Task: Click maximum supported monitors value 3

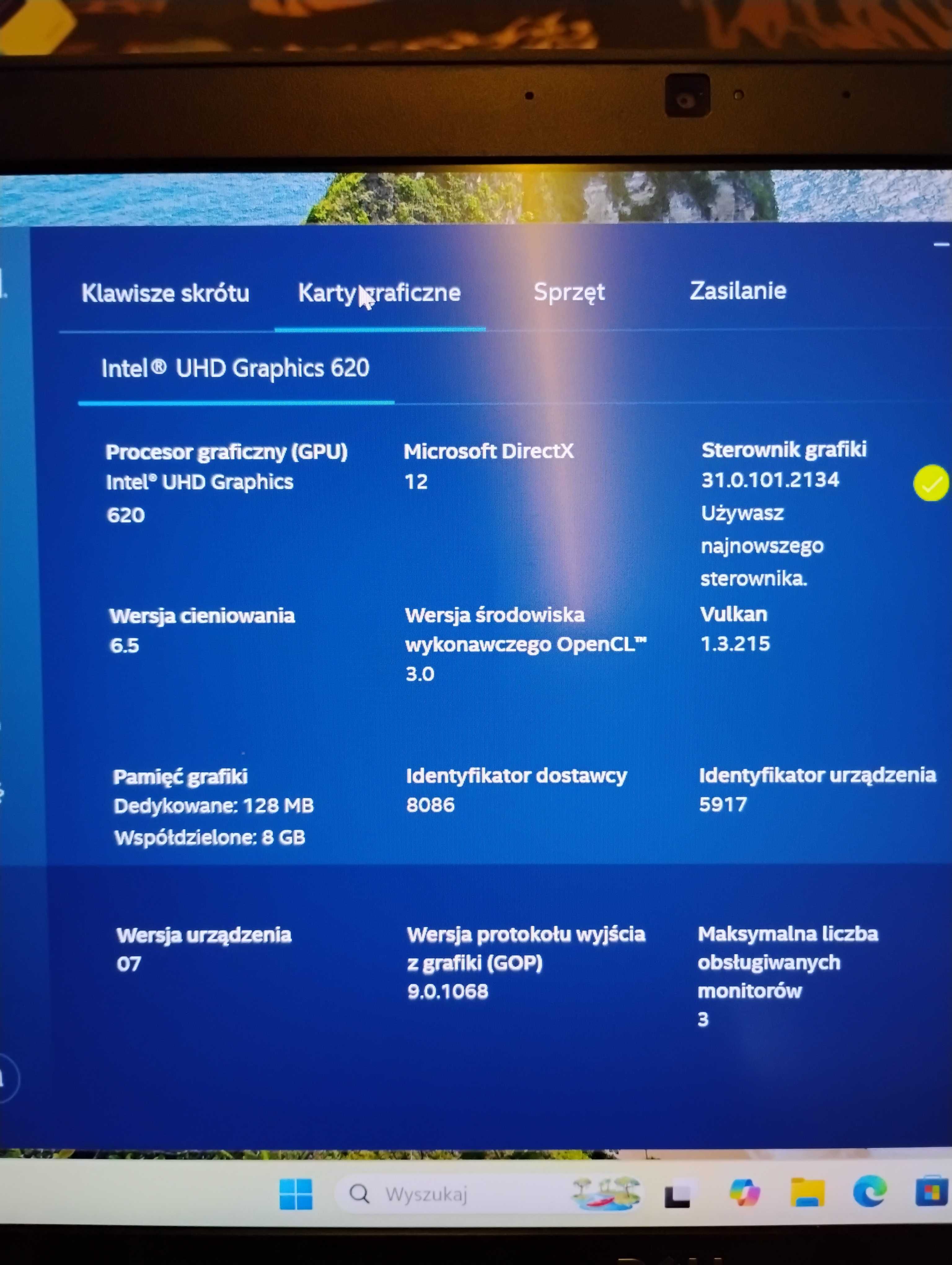Action: coord(703,1019)
